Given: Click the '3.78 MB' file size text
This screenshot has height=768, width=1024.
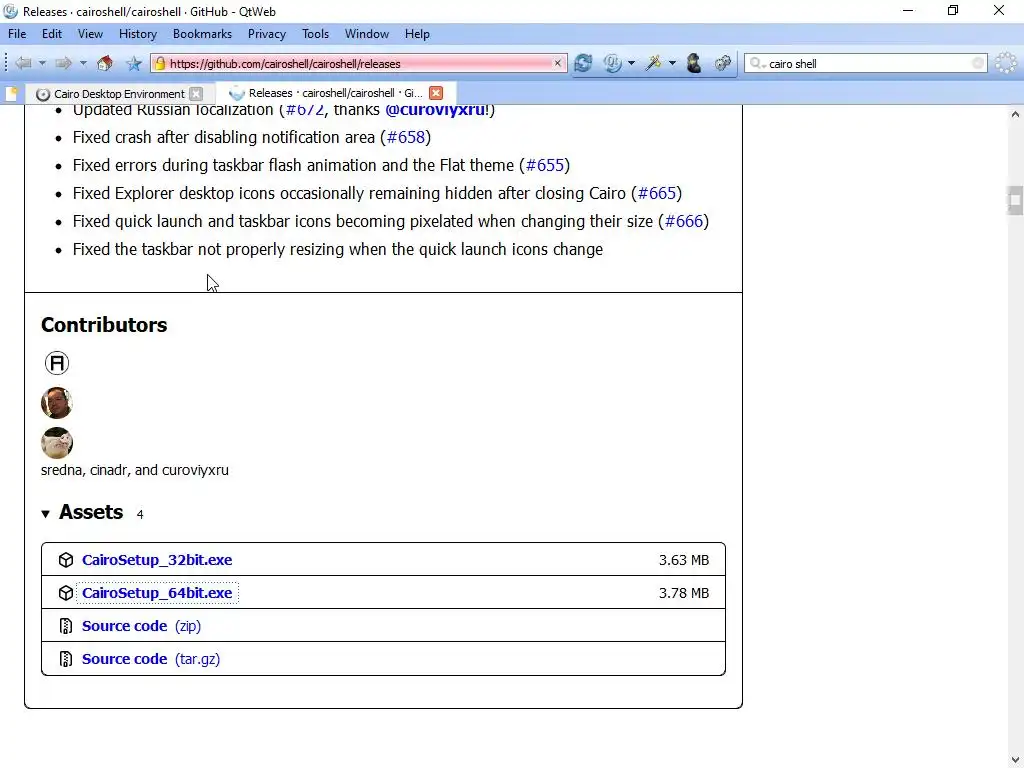Looking at the screenshot, I should coord(684,593).
